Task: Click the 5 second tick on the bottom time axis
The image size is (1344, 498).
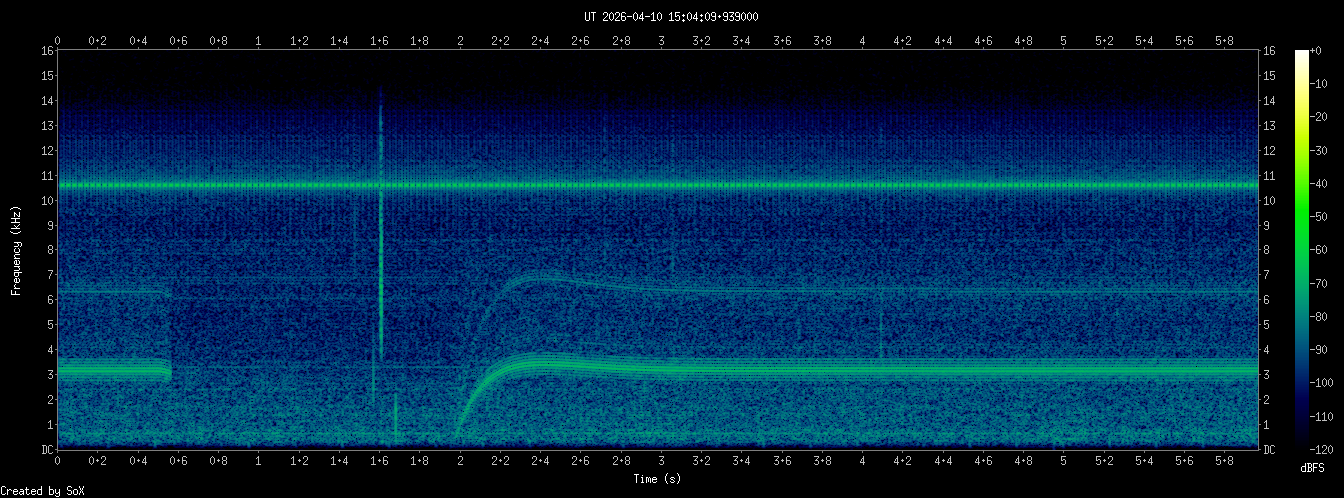Action: [1063, 461]
